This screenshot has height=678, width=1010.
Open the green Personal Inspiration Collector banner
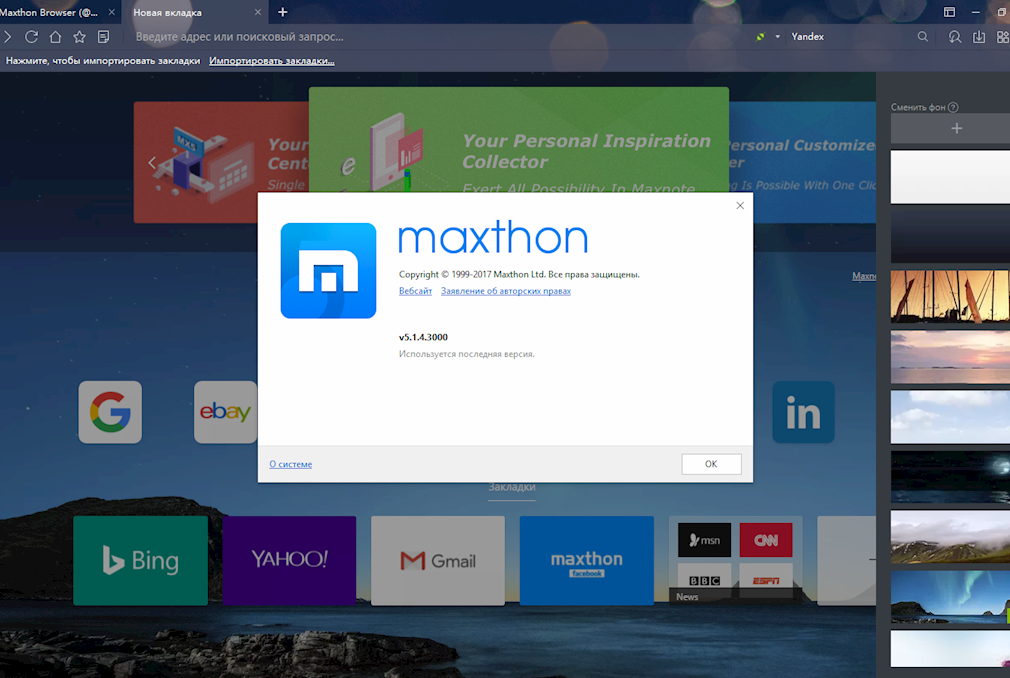click(519, 140)
